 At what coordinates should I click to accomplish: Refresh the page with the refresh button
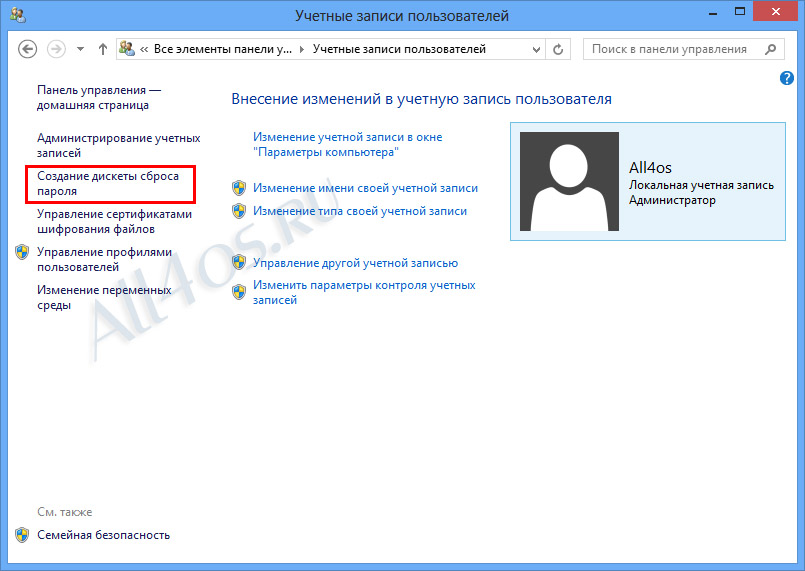coord(558,49)
